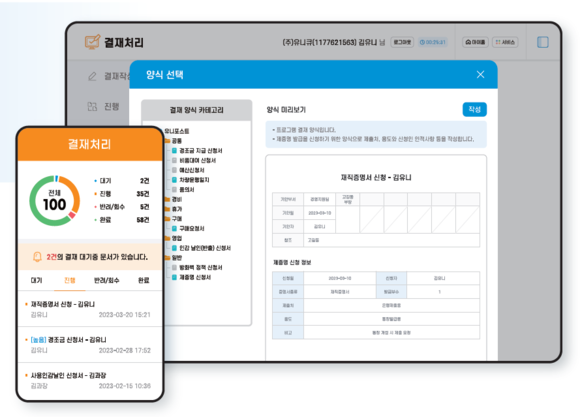
Task: Click the 제증명 신청 정보 section heading
Action: click(x=292, y=262)
